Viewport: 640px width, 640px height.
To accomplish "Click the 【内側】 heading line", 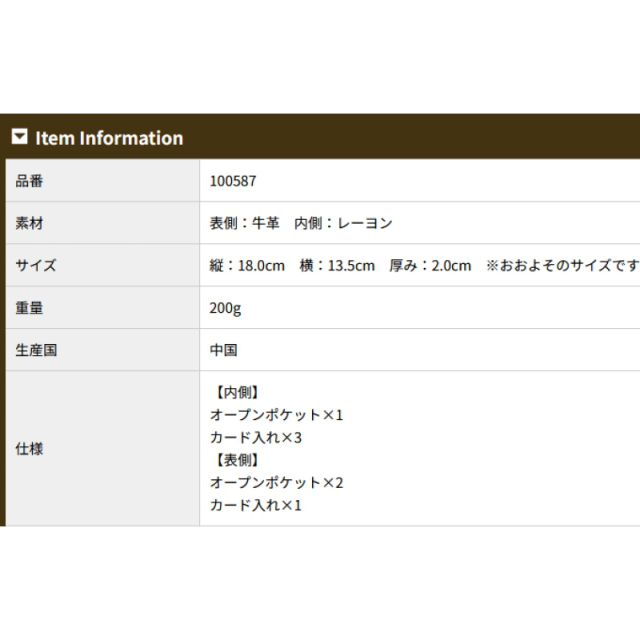I will (238, 392).
